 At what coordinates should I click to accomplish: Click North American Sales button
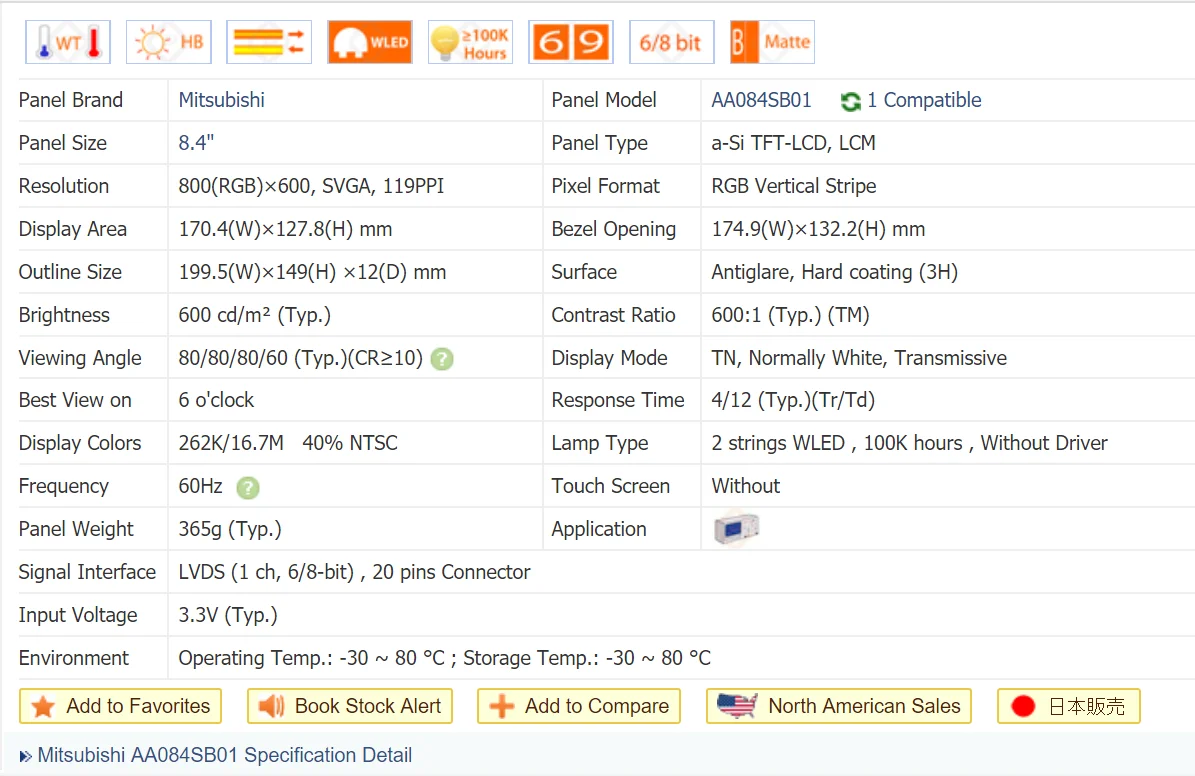tap(839, 706)
